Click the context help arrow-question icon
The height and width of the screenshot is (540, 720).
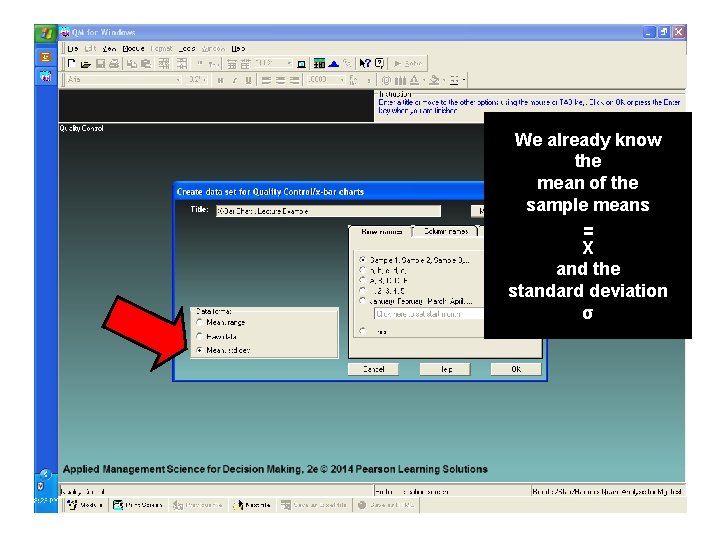365,63
